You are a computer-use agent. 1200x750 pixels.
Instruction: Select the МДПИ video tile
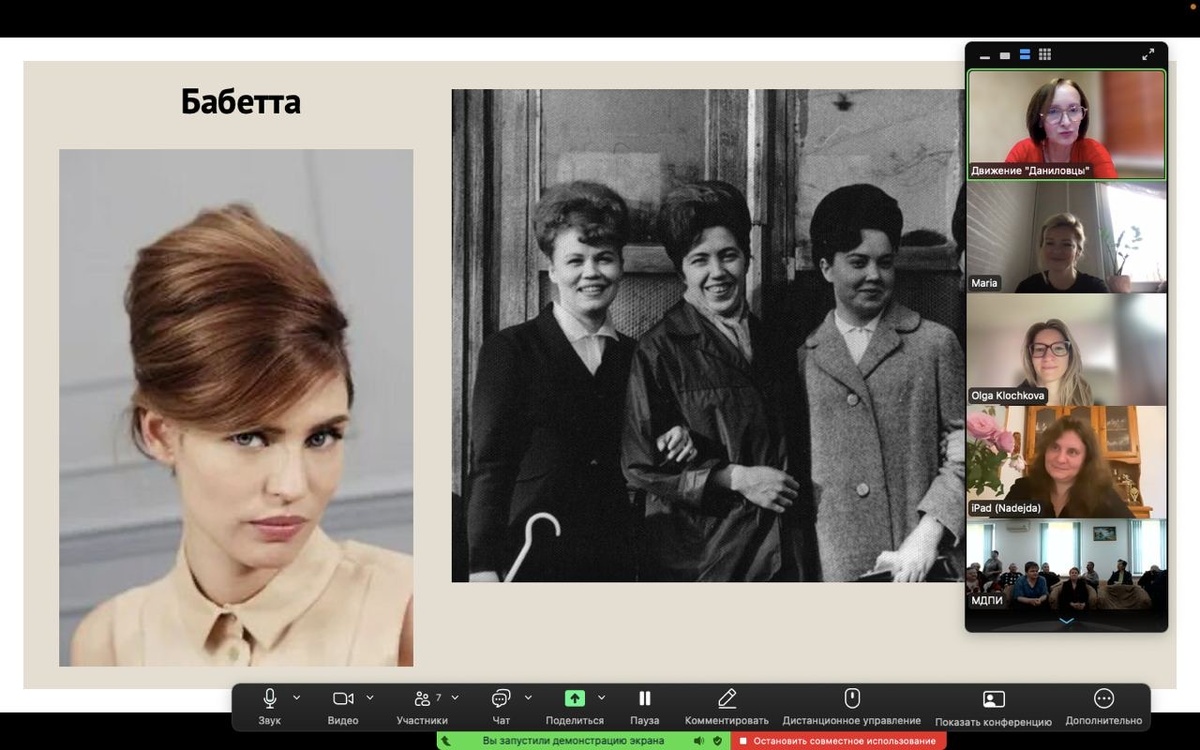[x=1066, y=564]
